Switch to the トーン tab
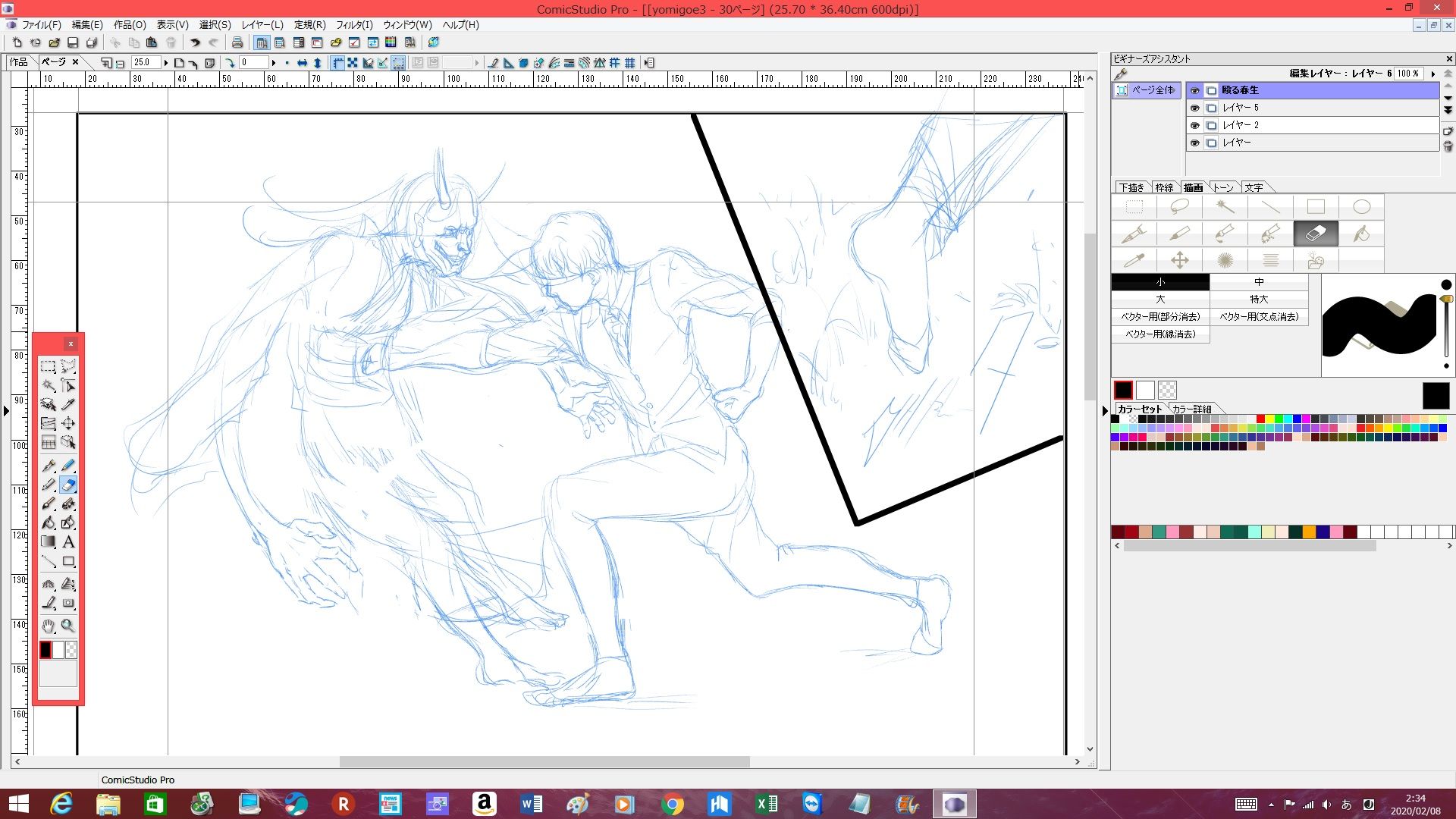Screen dimensions: 1456x819 click(1222, 187)
